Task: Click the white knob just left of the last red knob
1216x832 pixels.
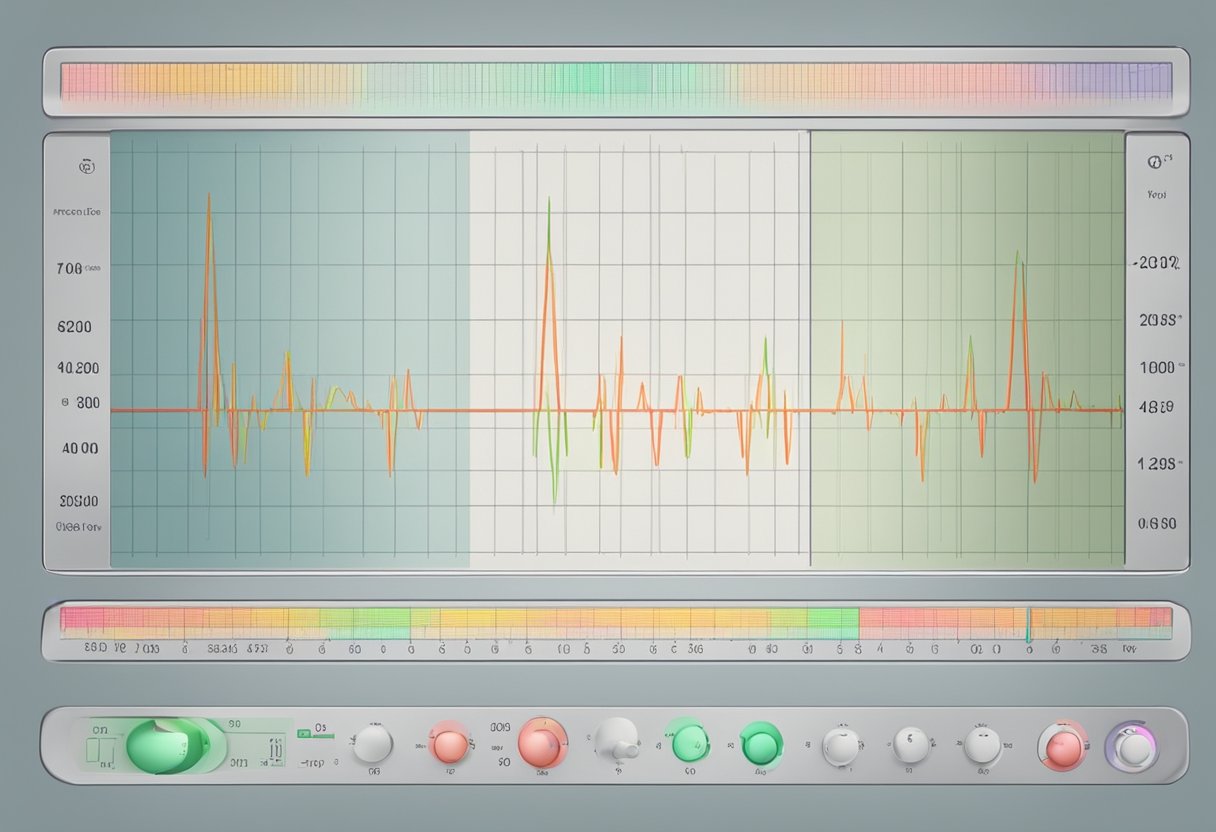Action: [x=982, y=744]
